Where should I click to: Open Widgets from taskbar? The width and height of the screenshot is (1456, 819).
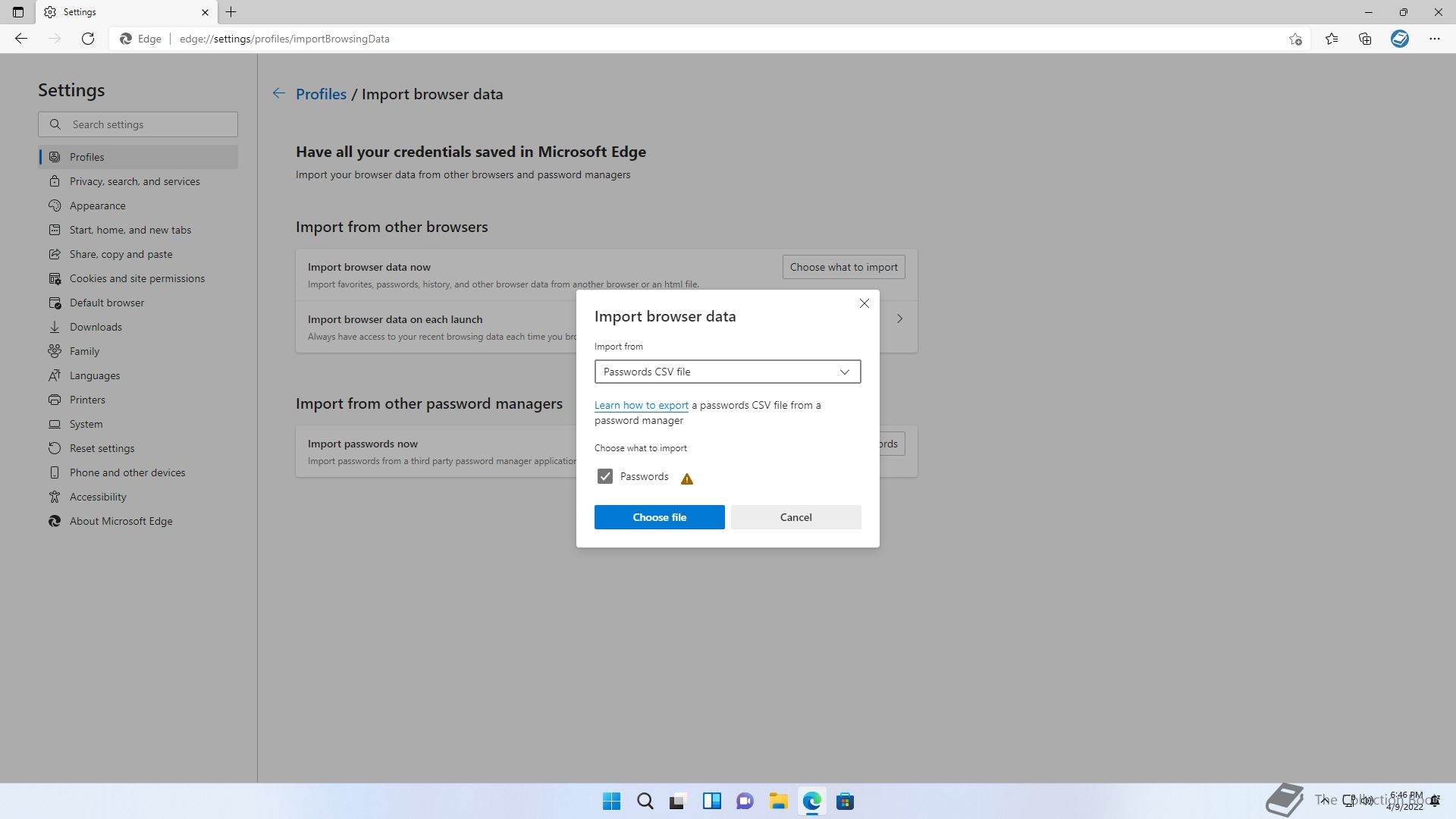coord(712,801)
